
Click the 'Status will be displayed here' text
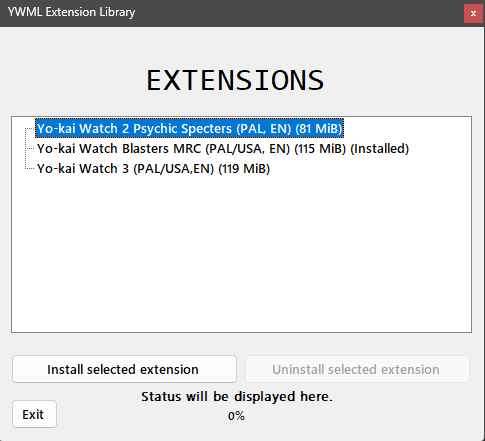237,397
